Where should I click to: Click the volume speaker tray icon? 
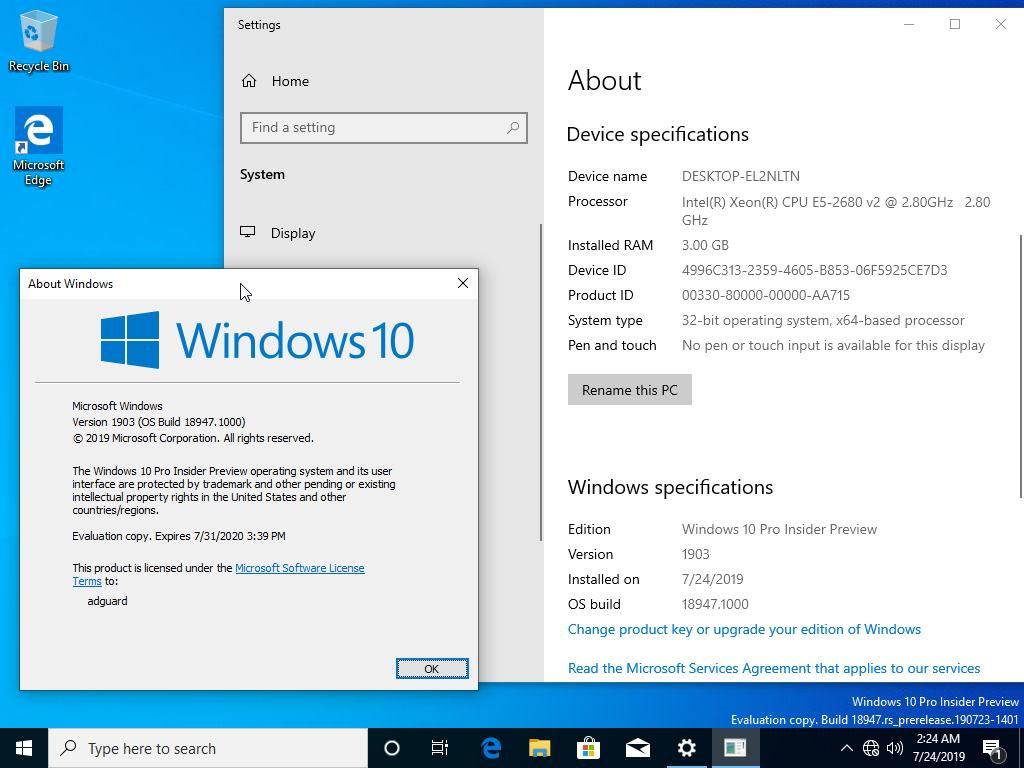pyautogui.click(x=895, y=748)
